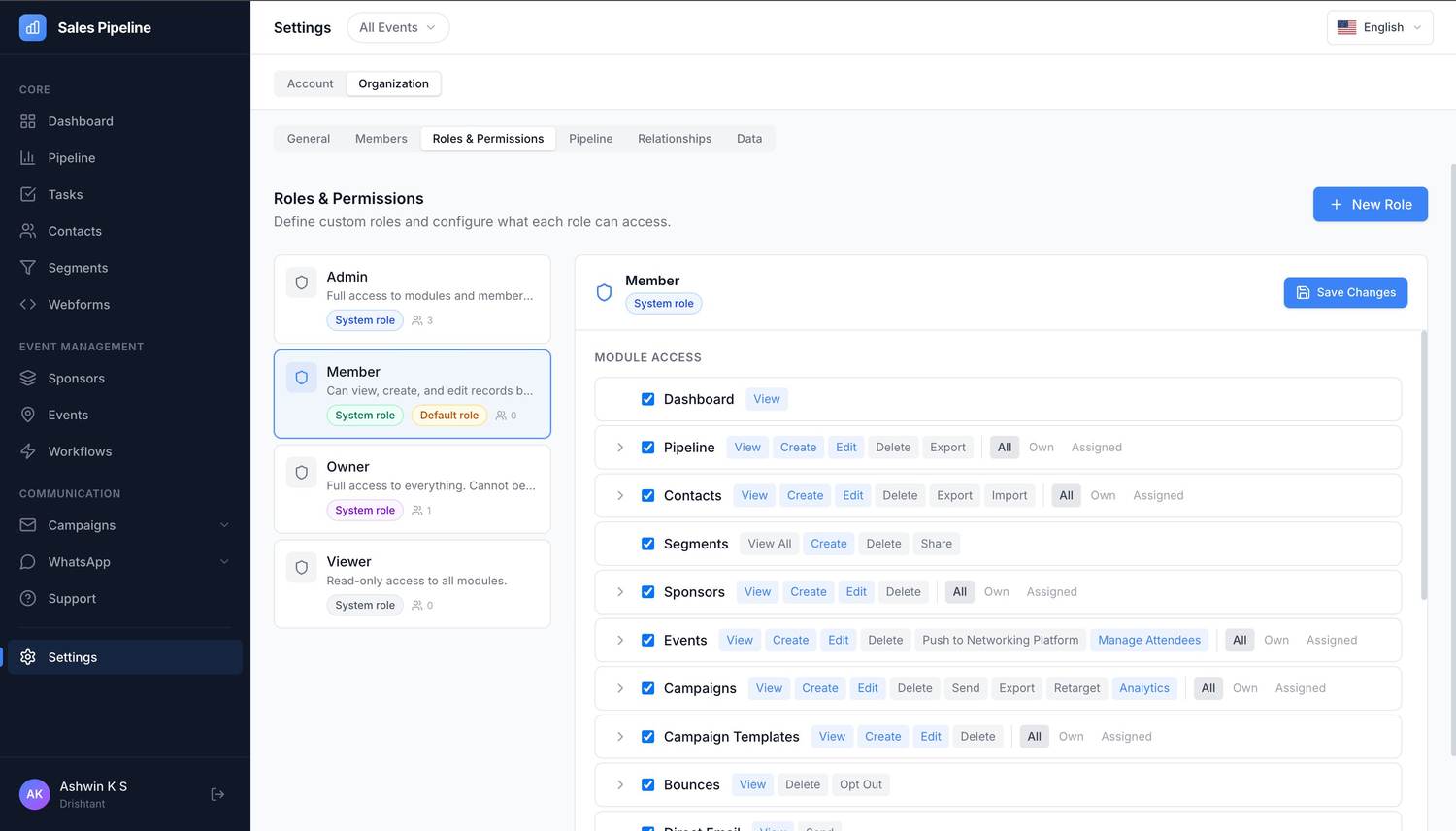Viewport: 1456px width, 831px height.
Task: Click the permissions panel vertical scrollbar
Action: [1424, 466]
